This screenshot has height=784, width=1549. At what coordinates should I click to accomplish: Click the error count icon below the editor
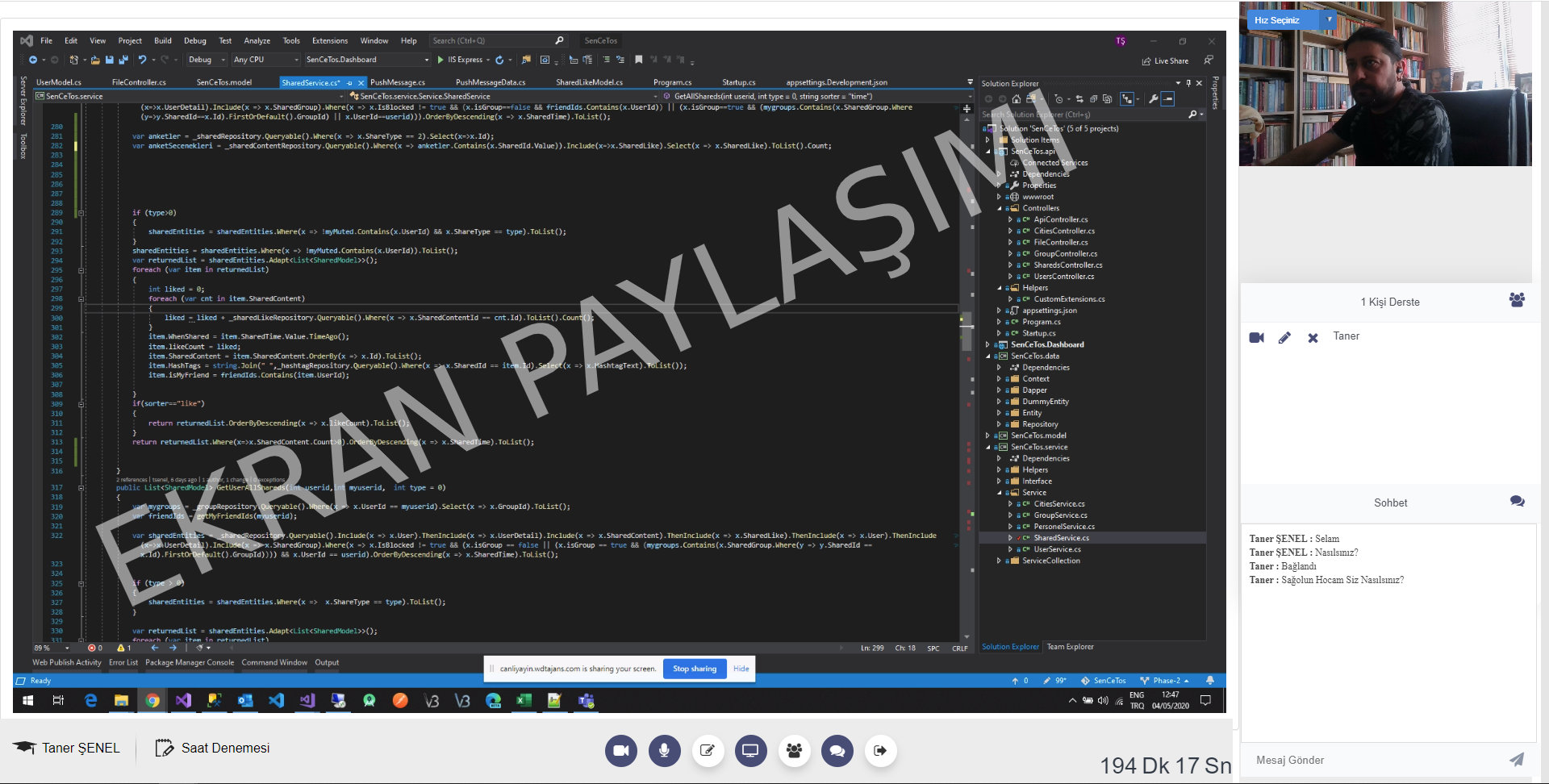(91, 648)
